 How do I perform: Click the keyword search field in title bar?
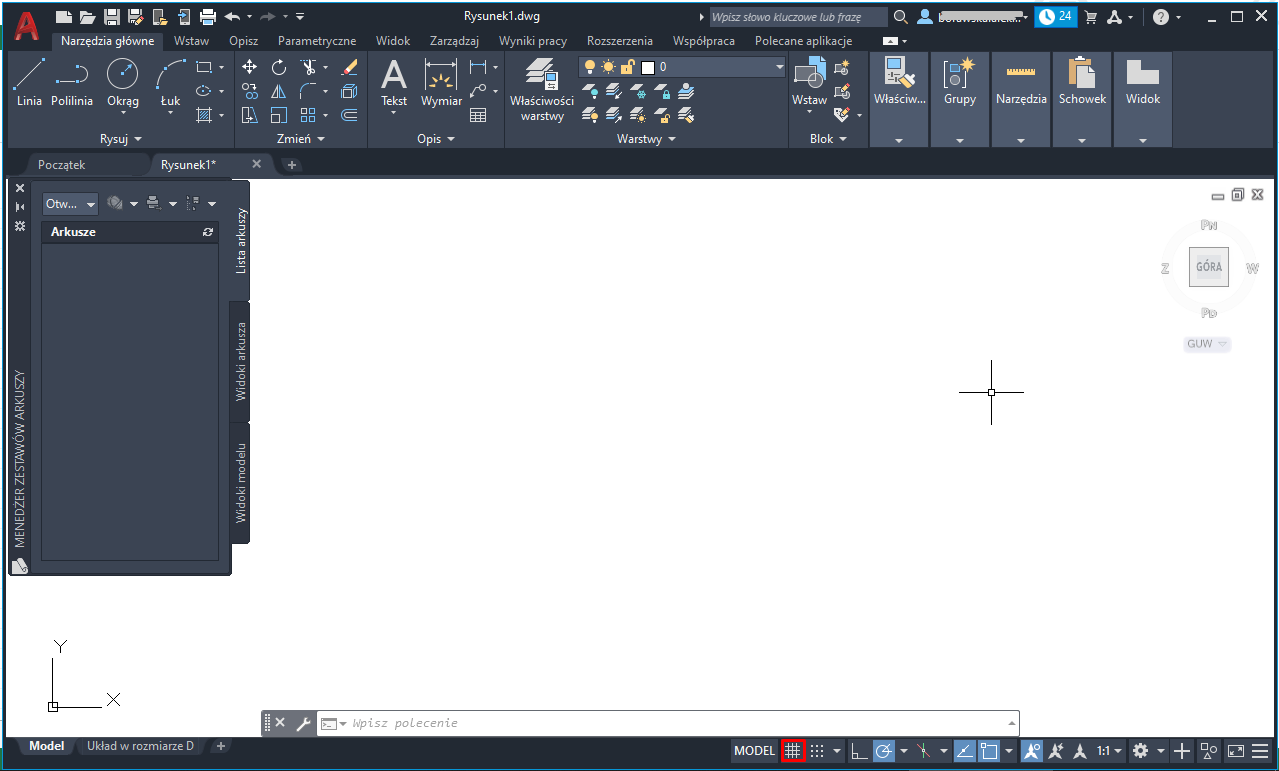tap(798, 17)
